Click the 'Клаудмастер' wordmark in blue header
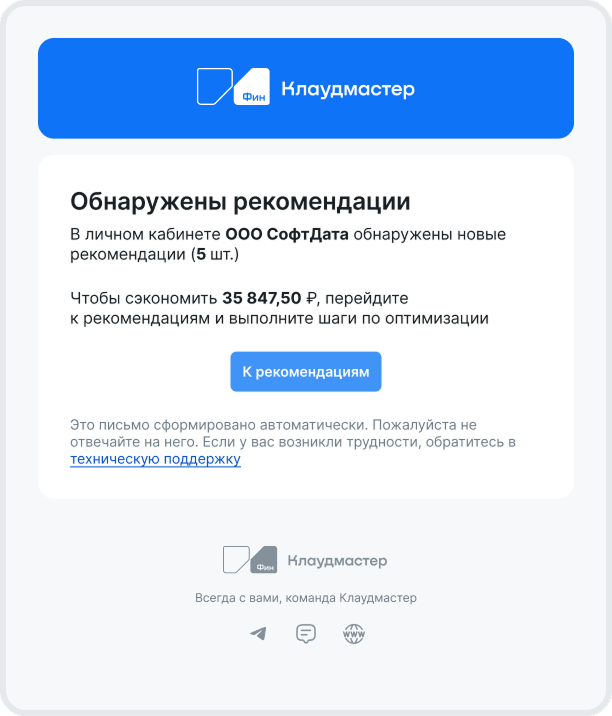 pos(348,89)
